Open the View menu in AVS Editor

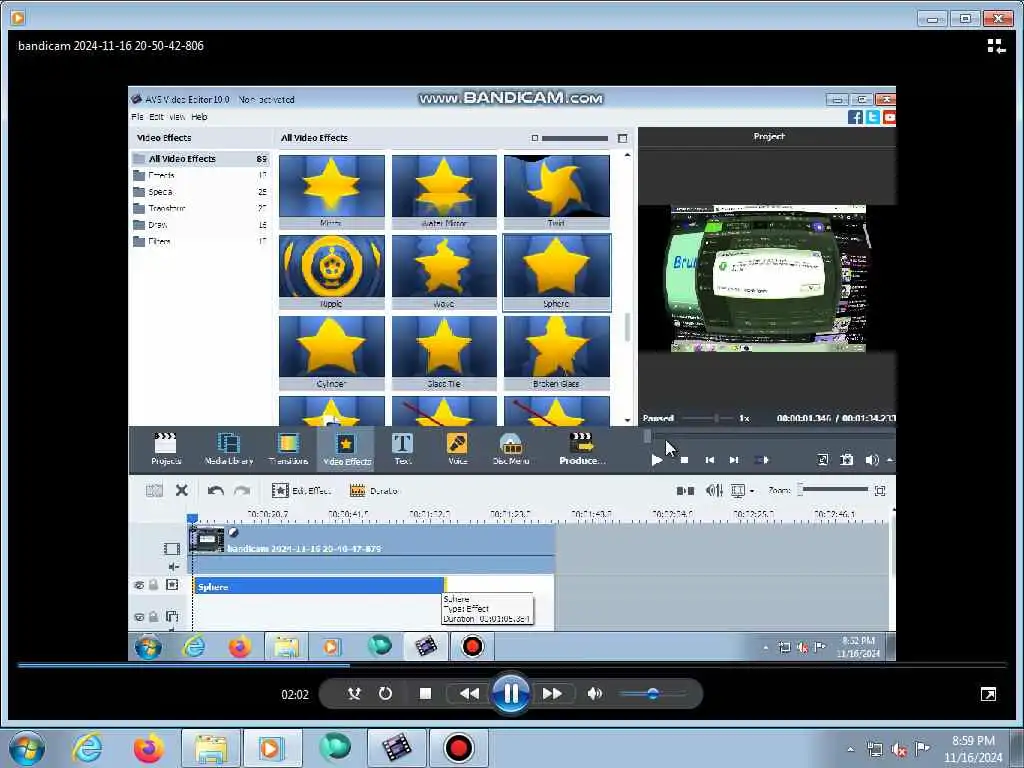[177, 117]
